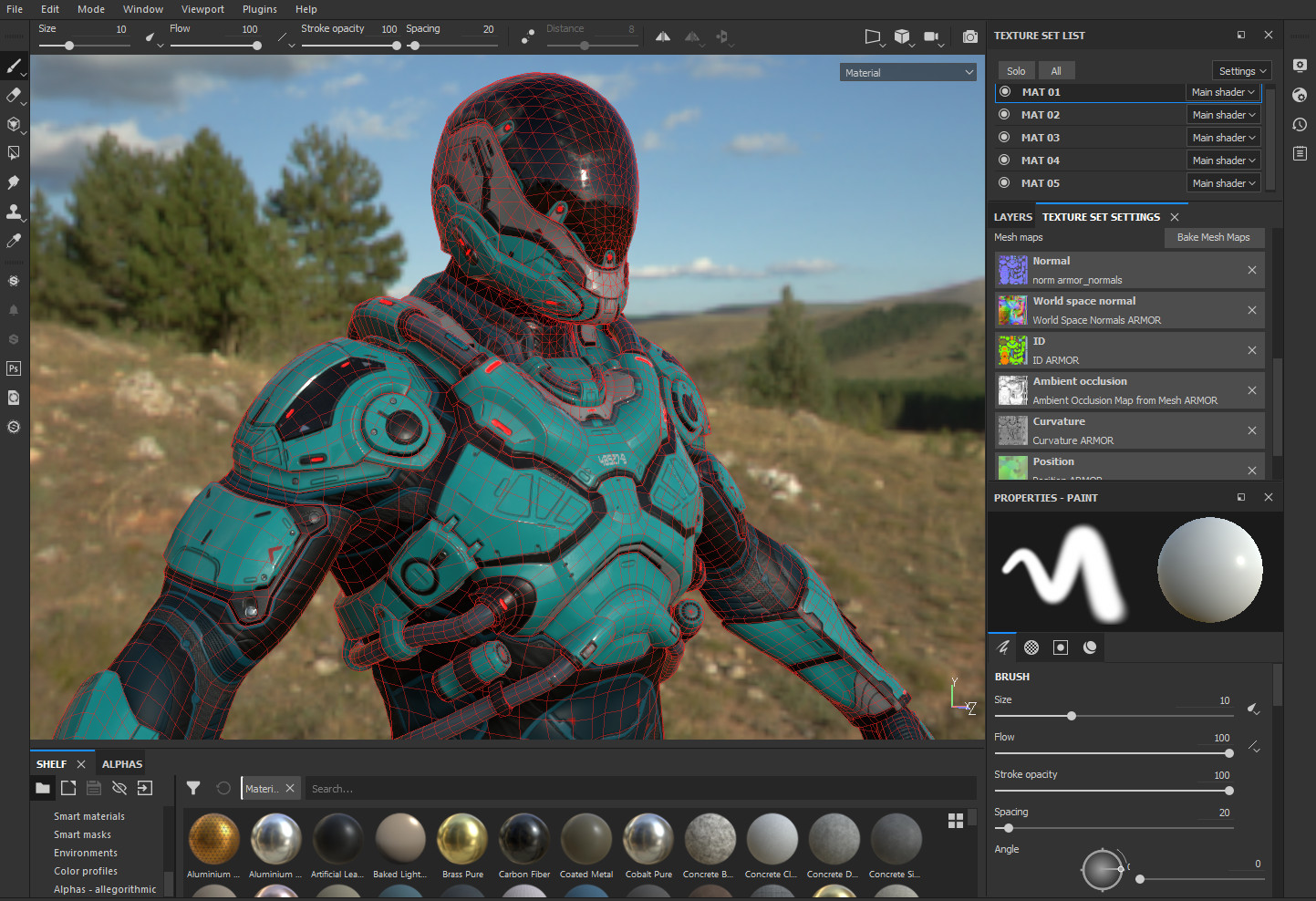Adjust the Size slider in top toolbar
Image resolution: width=1316 pixels, height=901 pixels.
(x=86, y=46)
